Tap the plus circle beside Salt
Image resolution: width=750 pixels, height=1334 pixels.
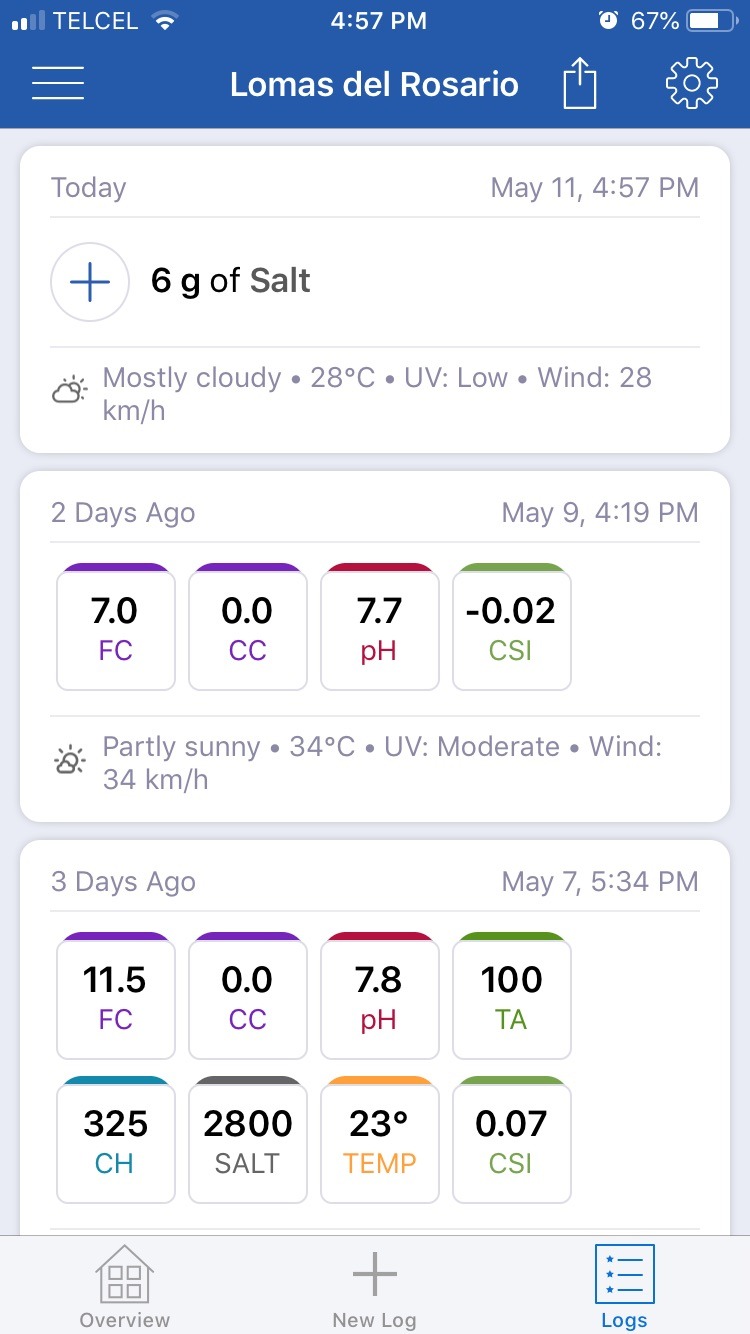coord(90,282)
